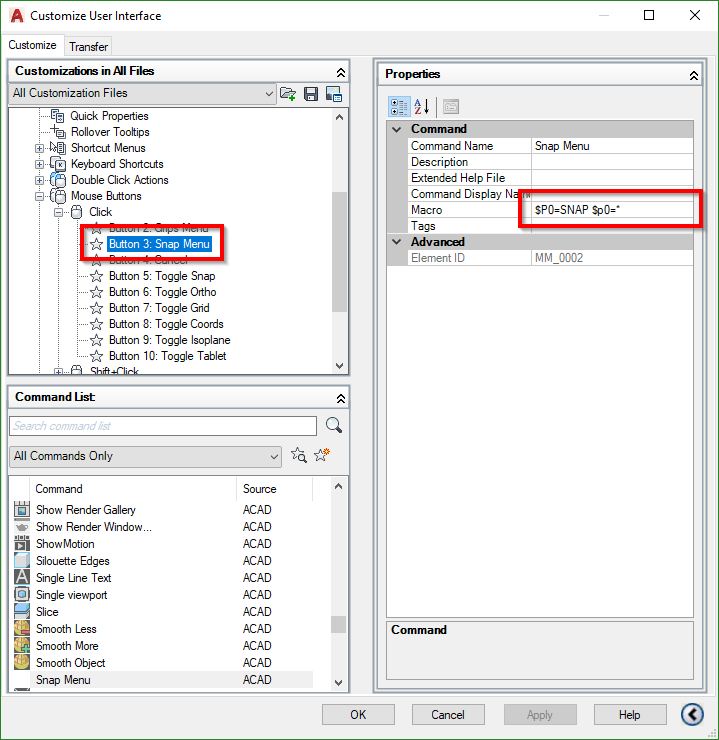The image size is (719, 740).
Task: Click the create new command star icon
Action: 322,455
